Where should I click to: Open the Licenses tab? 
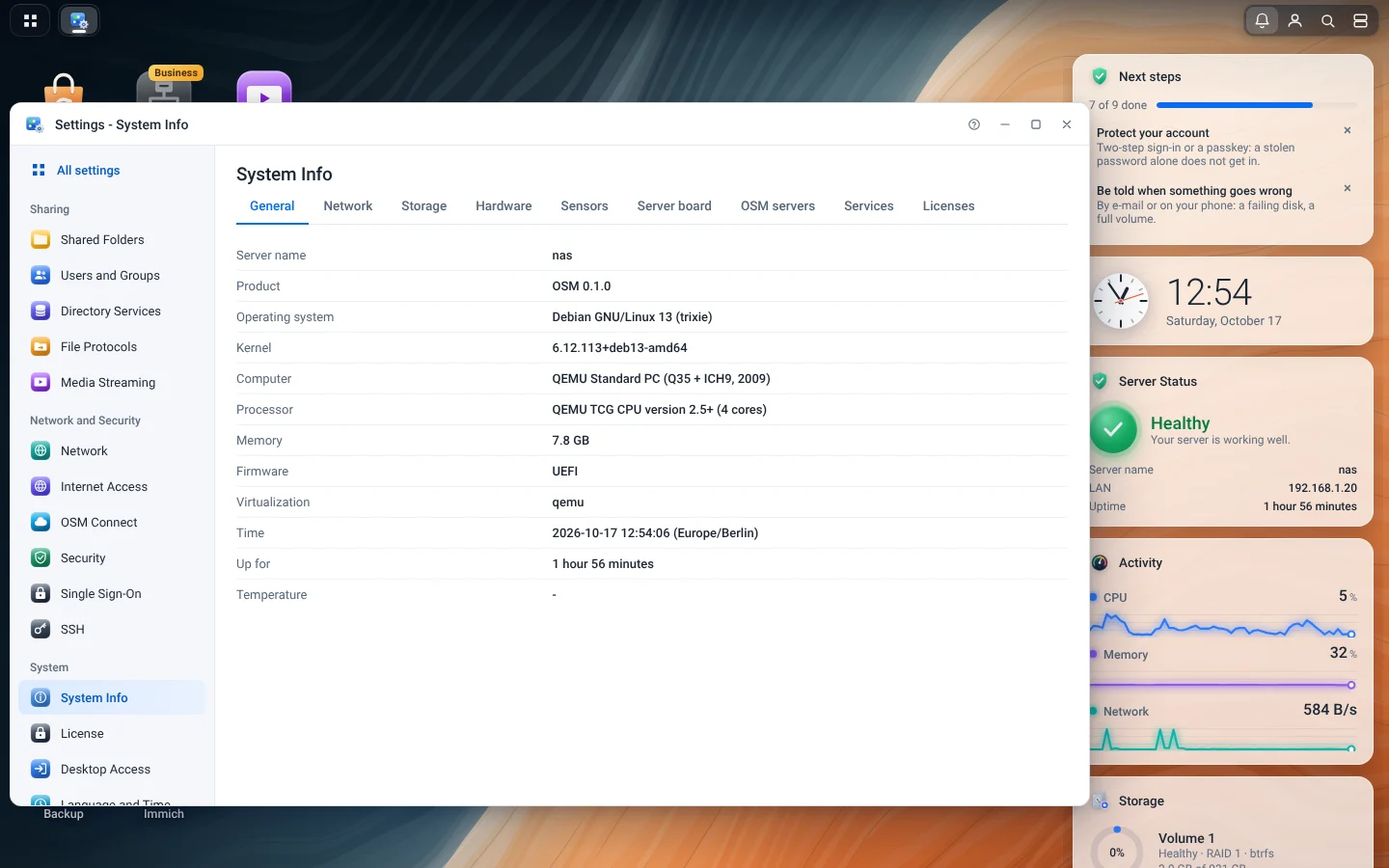pos(949,206)
